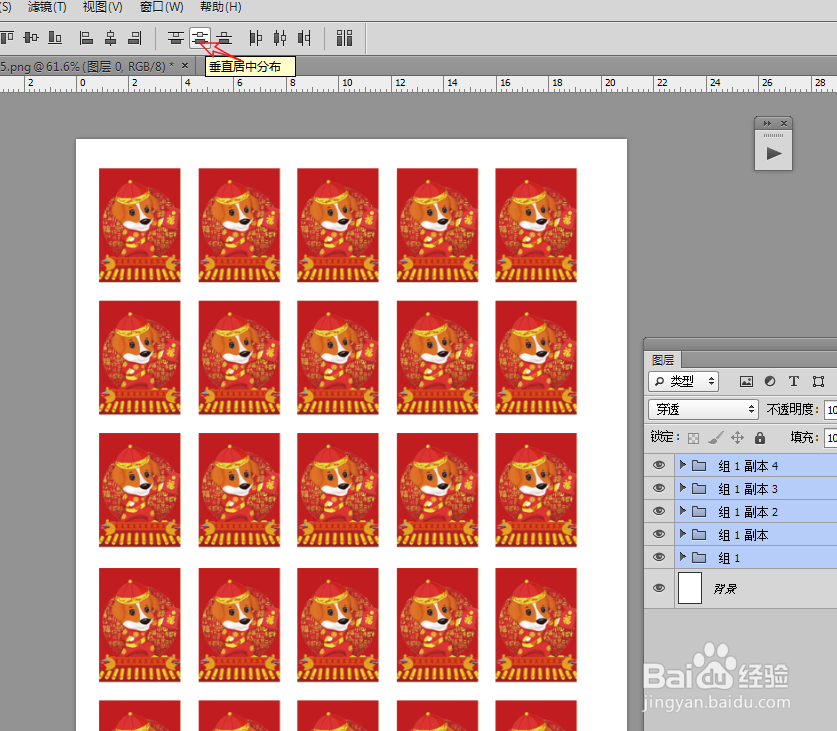This screenshot has width=837, height=731.
Task: Expand the 组 1 副本 3 group
Action: (682, 488)
